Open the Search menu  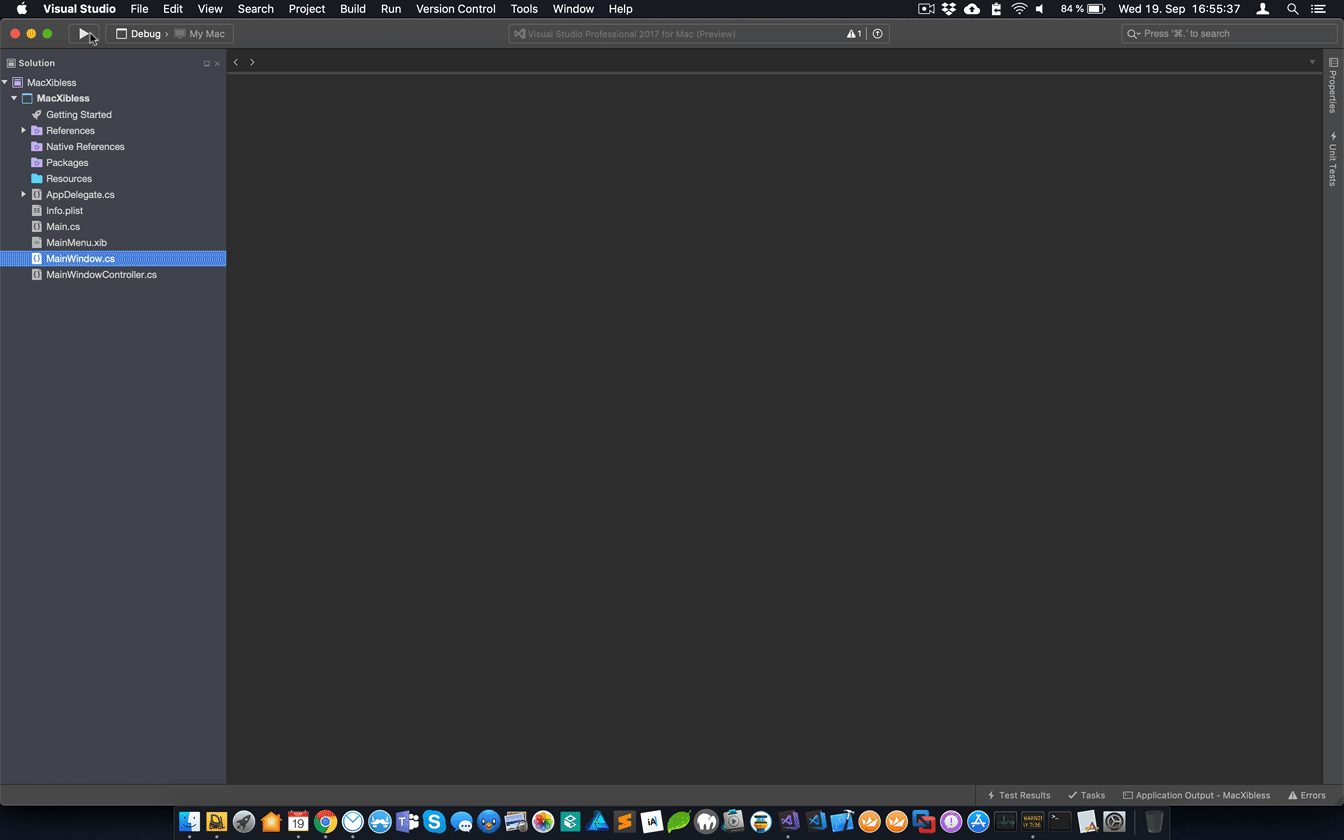pos(256,9)
